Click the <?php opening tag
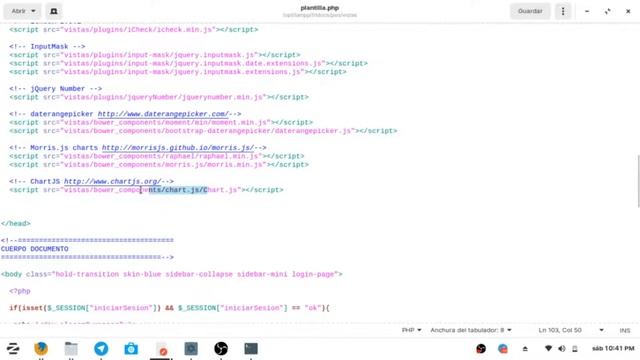The height and width of the screenshot is (360, 640). point(20,291)
